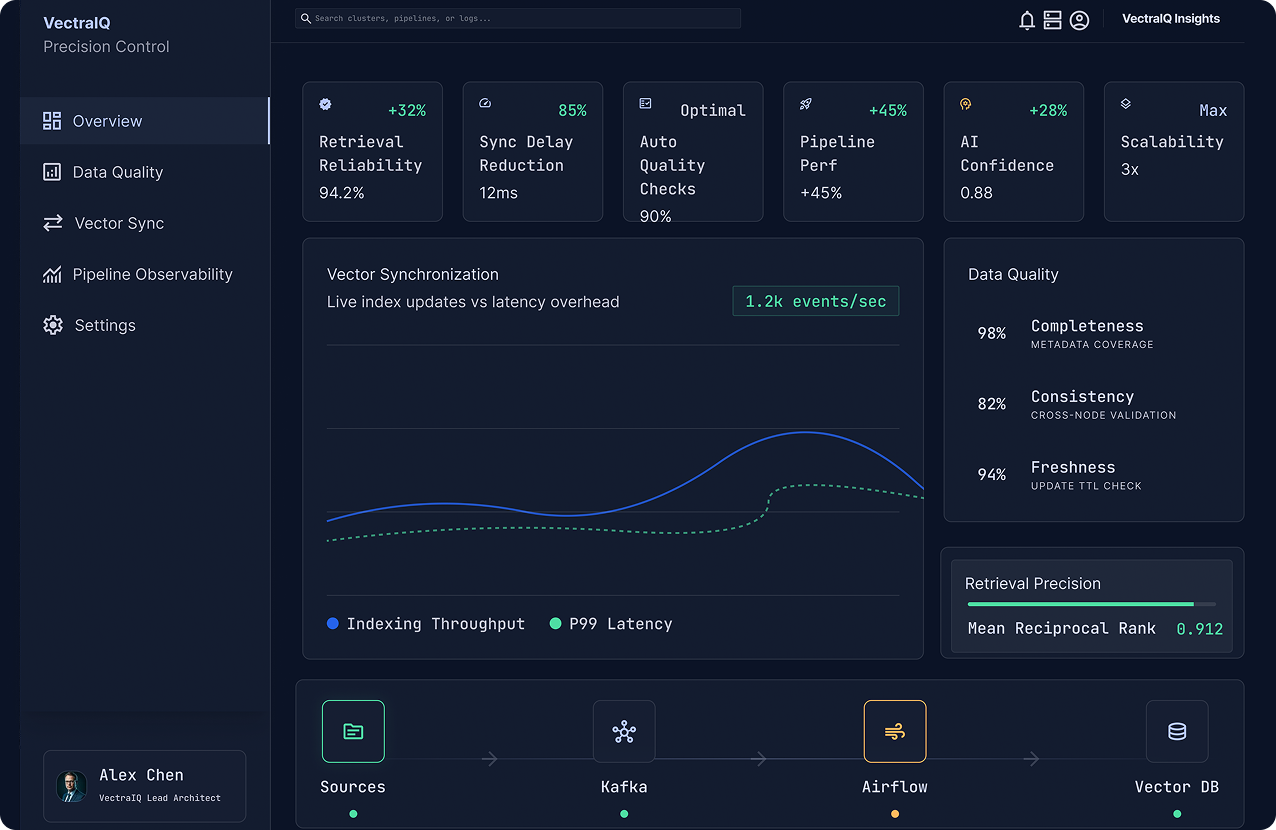
Task: Click the Settings gear icon in sidebar
Action: pos(53,325)
